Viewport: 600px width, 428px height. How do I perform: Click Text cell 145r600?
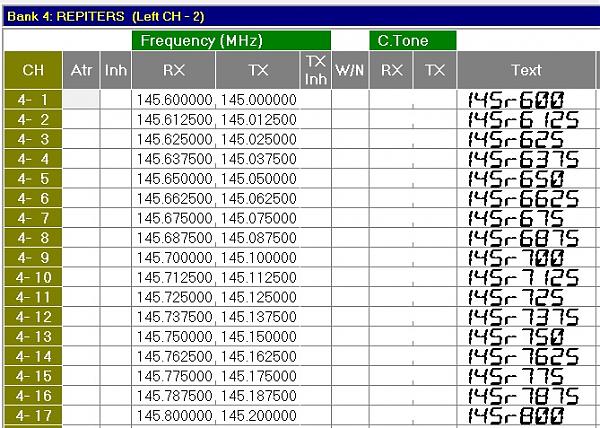point(526,100)
